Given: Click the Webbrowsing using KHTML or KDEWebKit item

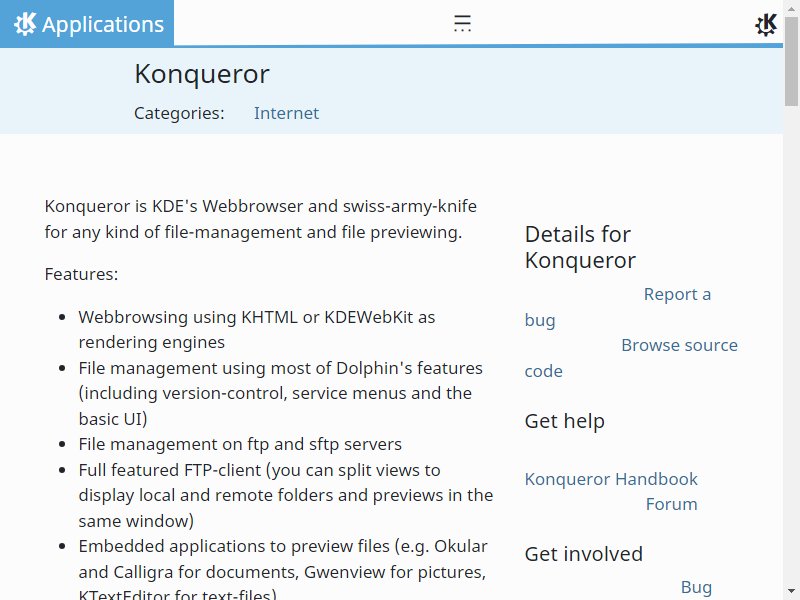Looking at the screenshot, I should (x=257, y=330).
